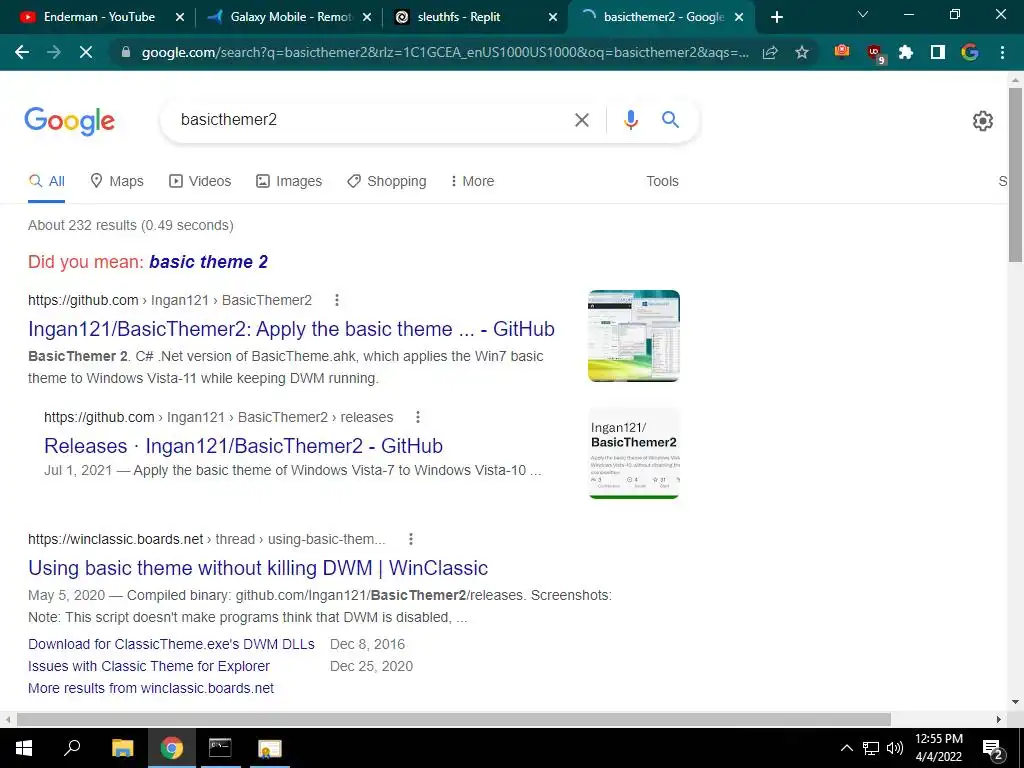
Task: Open Ingan121/BasicThemer2 GitHub result
Action: [x=291, y=329]
